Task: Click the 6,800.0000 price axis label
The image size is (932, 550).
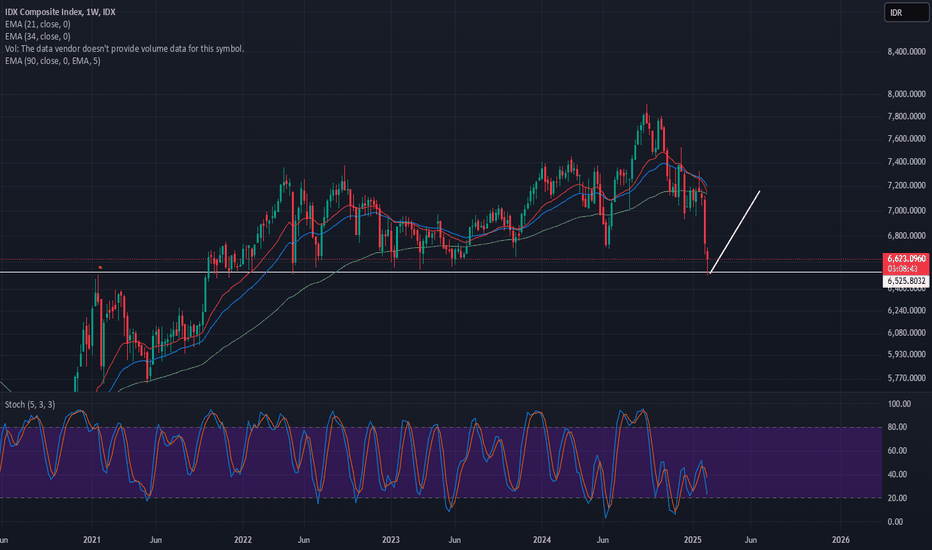Action: click(x=906, y=236)
